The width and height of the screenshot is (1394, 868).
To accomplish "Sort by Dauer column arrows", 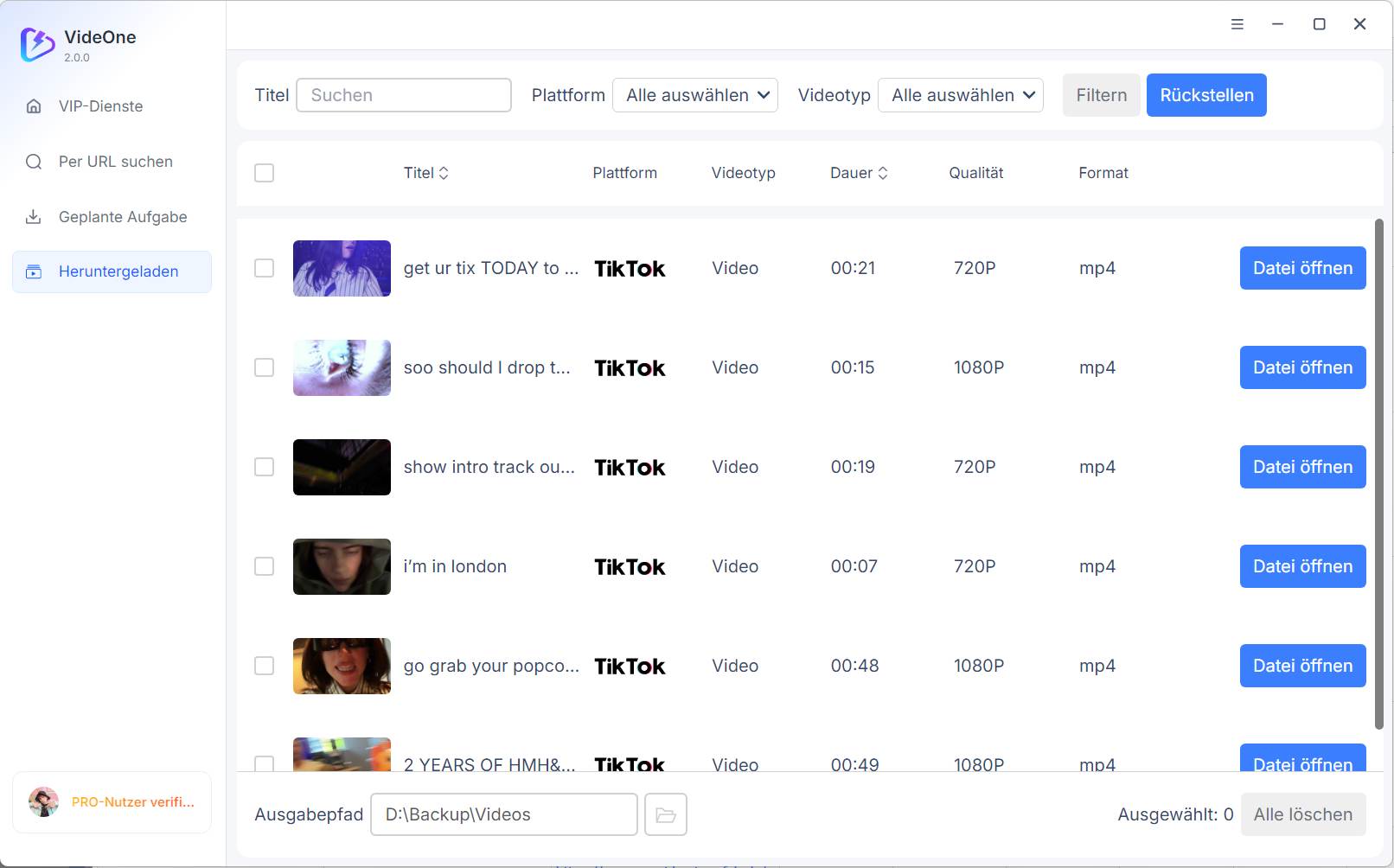I will point(883,173).
